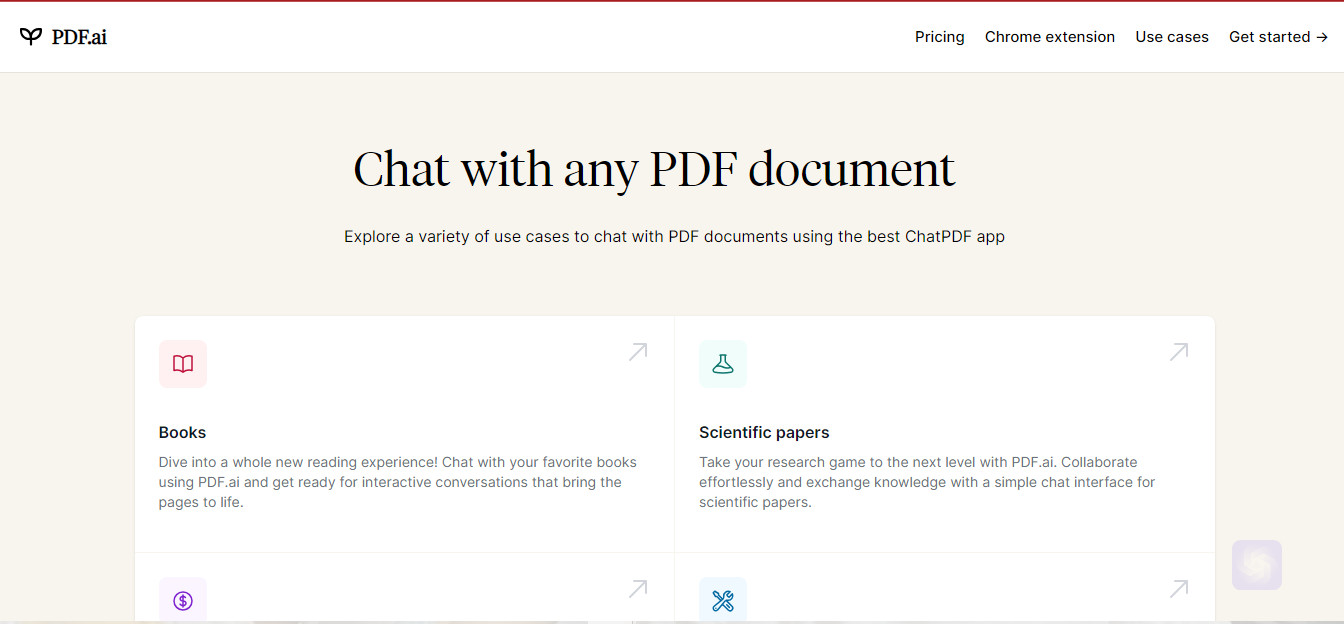Click the dollar sign icon card
This screenshot has width=1344, height=624.
point(183,600)
